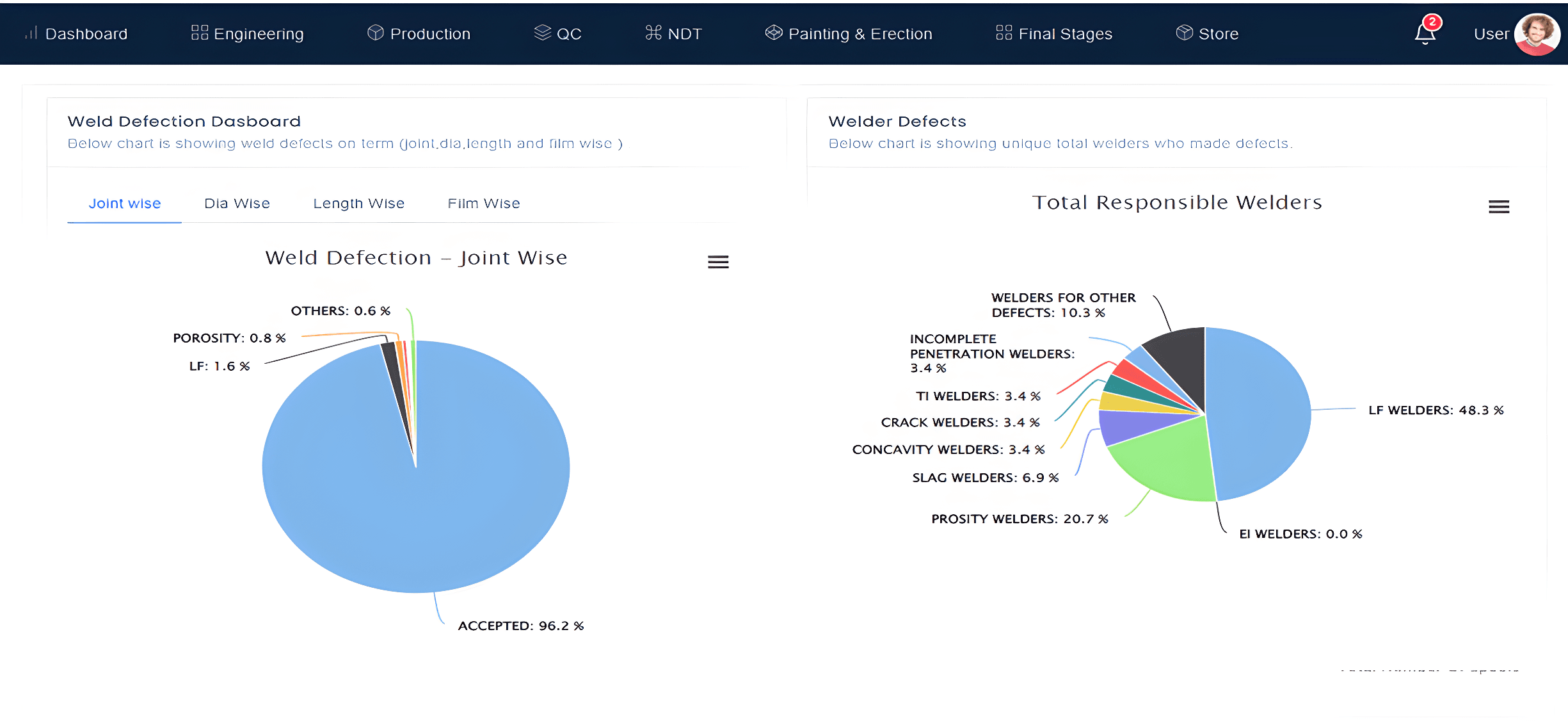Click the 'OTHERS: 0.6 %' label
Viewport: 1568px width, 721px height.
coord(340,311)
